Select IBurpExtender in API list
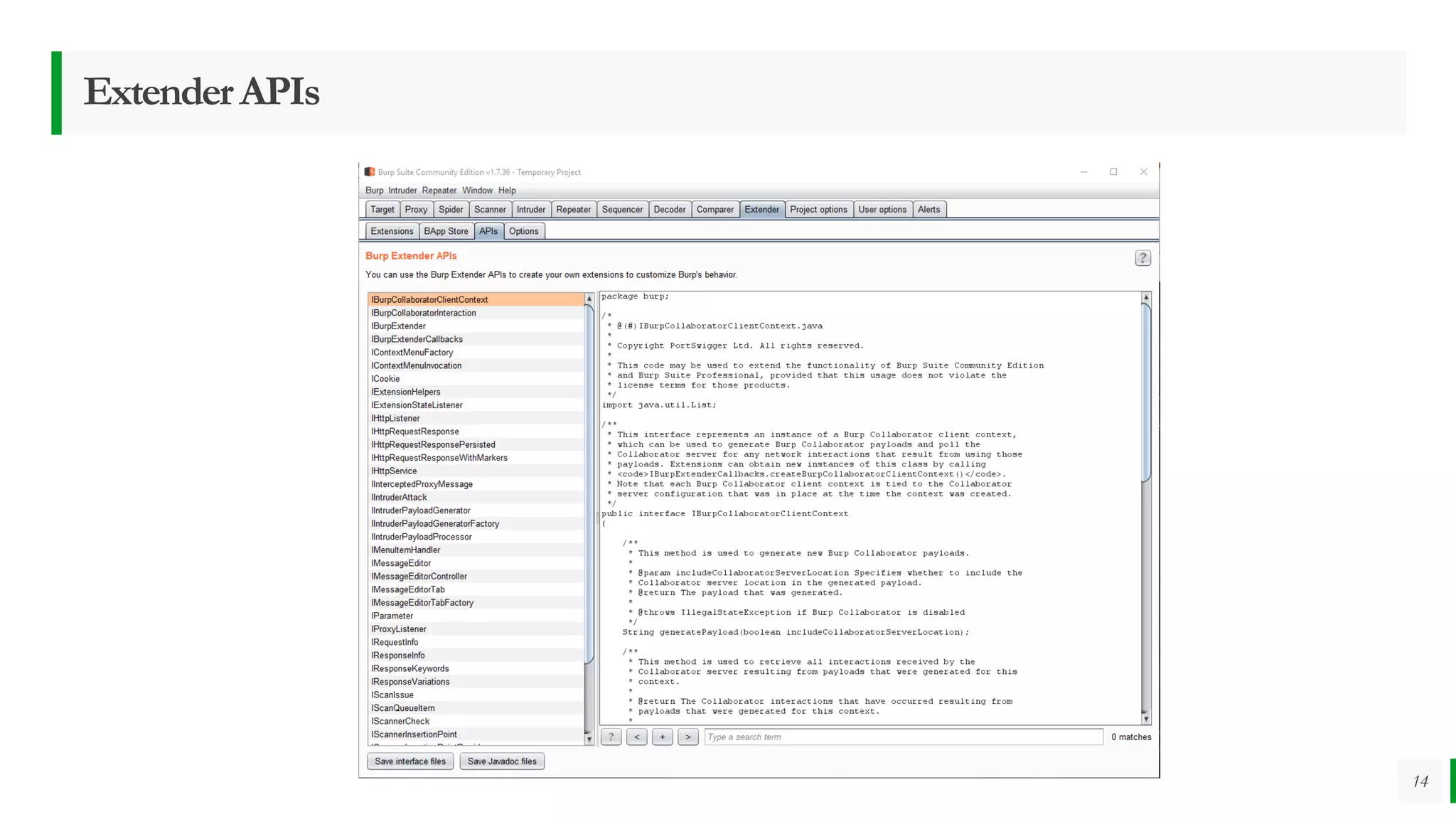This screenshot has width=1456, height=819. (476, 326)
